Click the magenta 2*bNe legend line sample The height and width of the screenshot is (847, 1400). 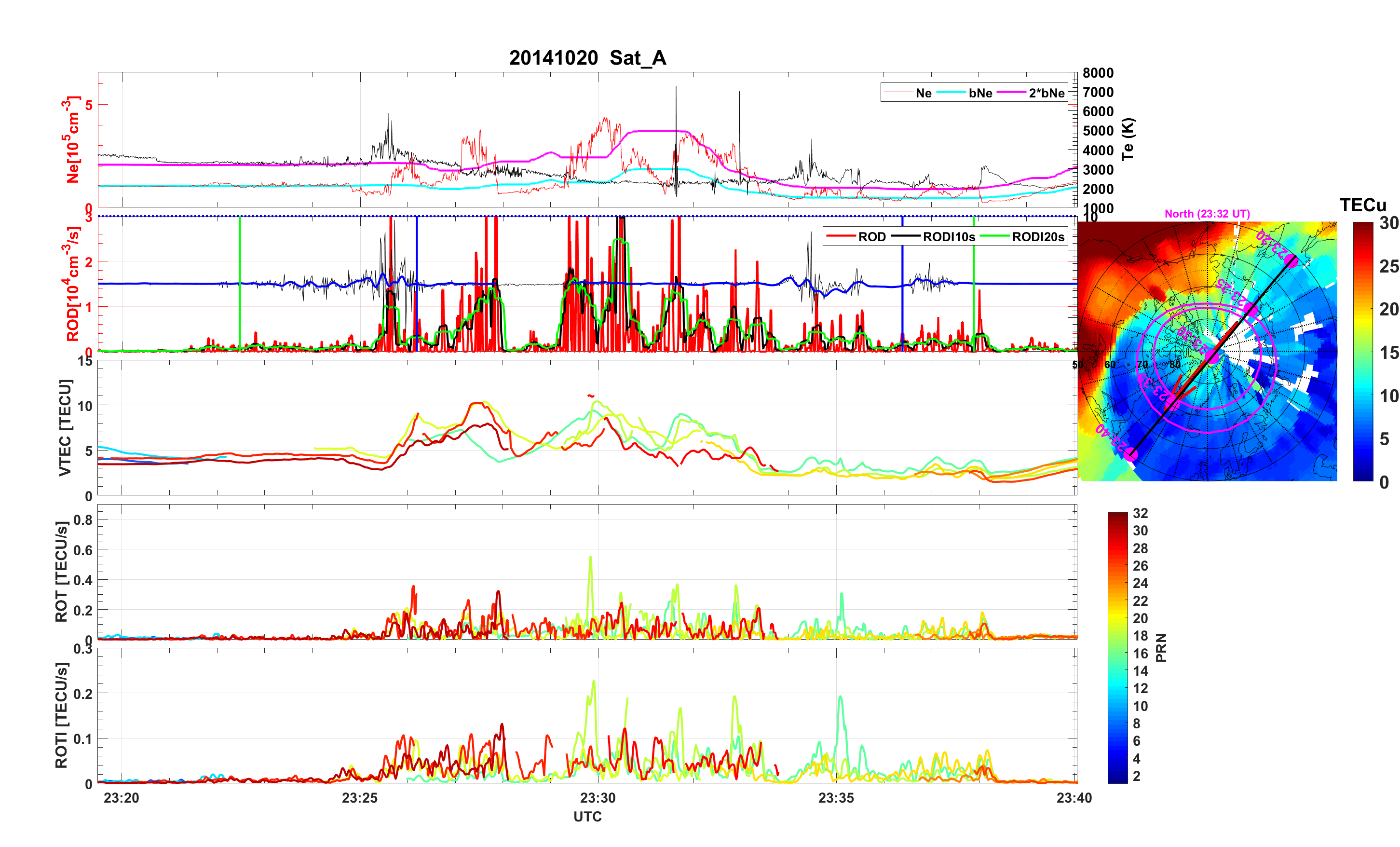pos(1011,93)
